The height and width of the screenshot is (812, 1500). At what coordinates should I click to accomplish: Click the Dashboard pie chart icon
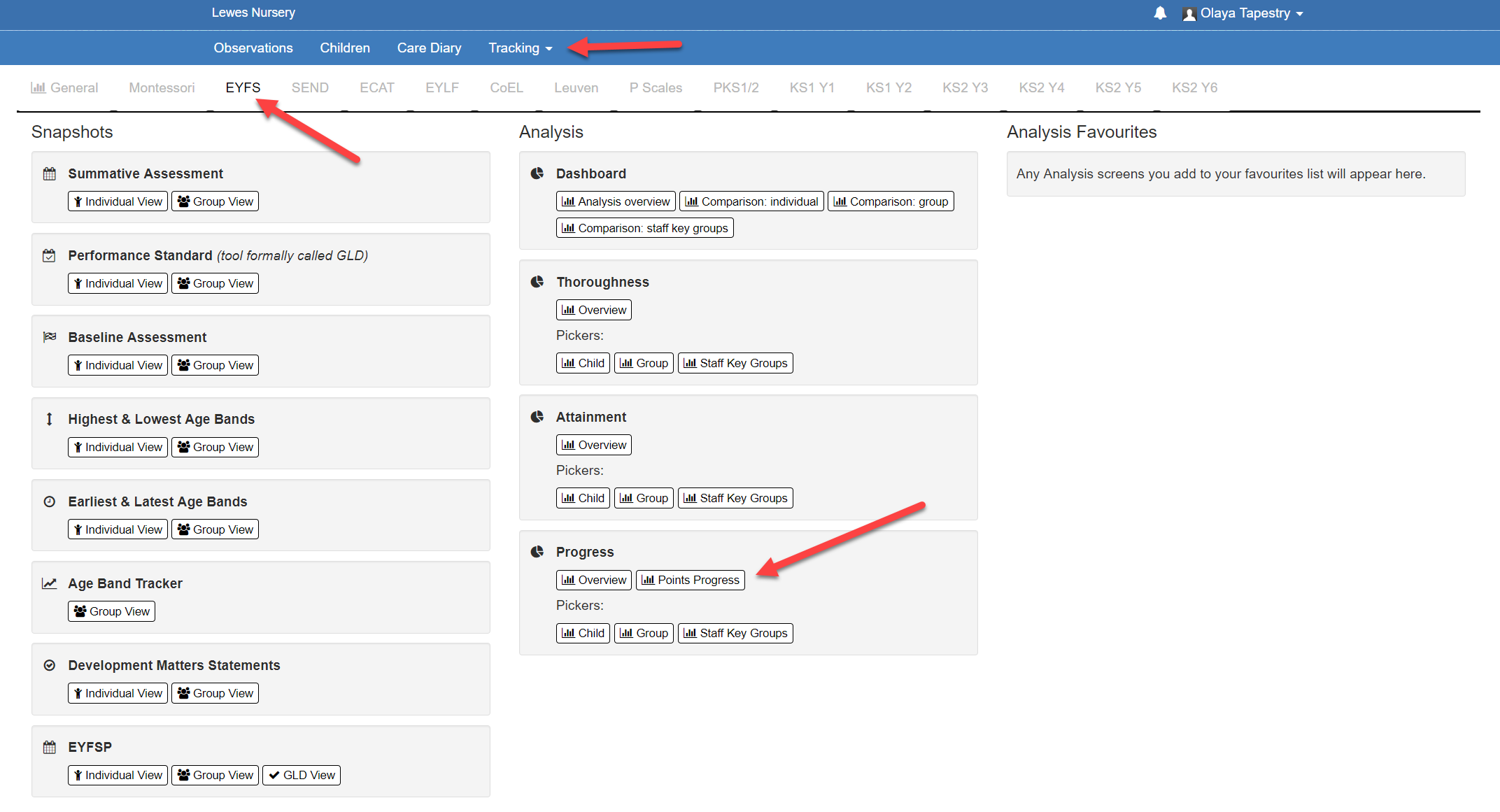coord(537,173)
